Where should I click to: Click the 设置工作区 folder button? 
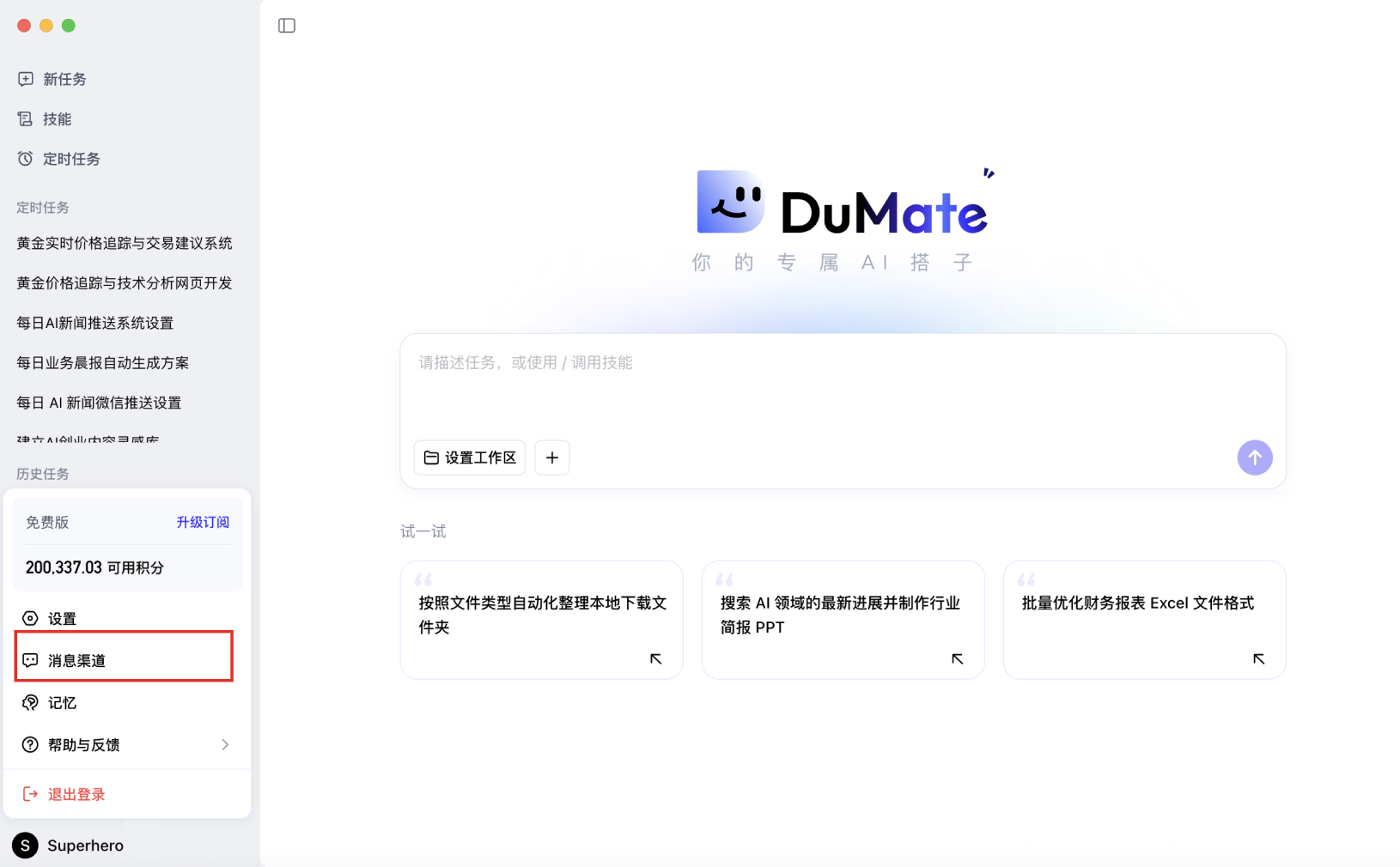click(x=469, y=458)
